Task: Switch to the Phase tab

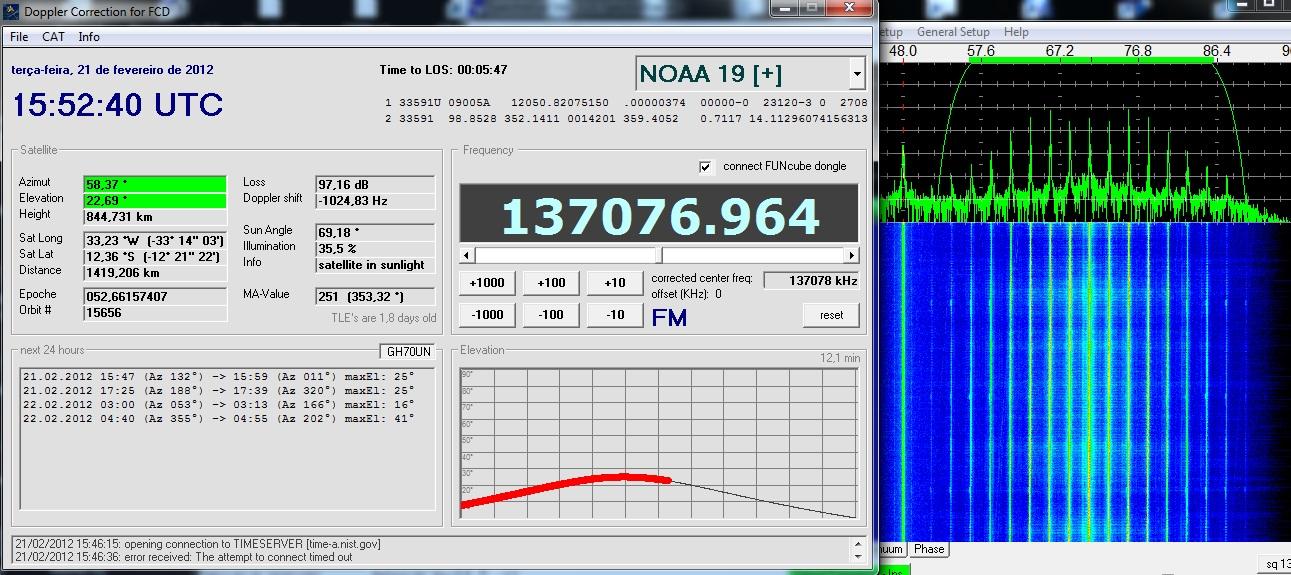Action: pos(928,549)
